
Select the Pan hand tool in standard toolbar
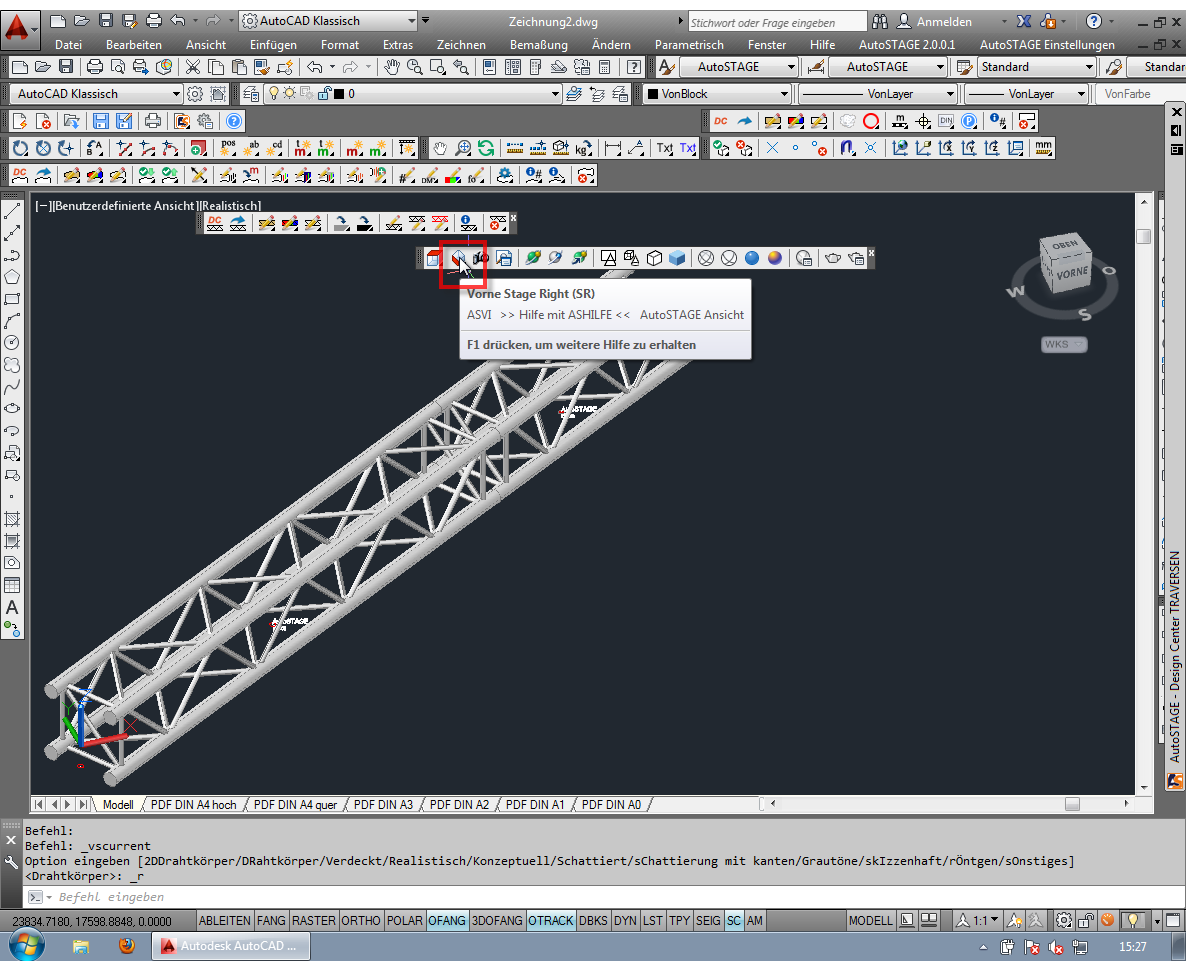[392, 67]
